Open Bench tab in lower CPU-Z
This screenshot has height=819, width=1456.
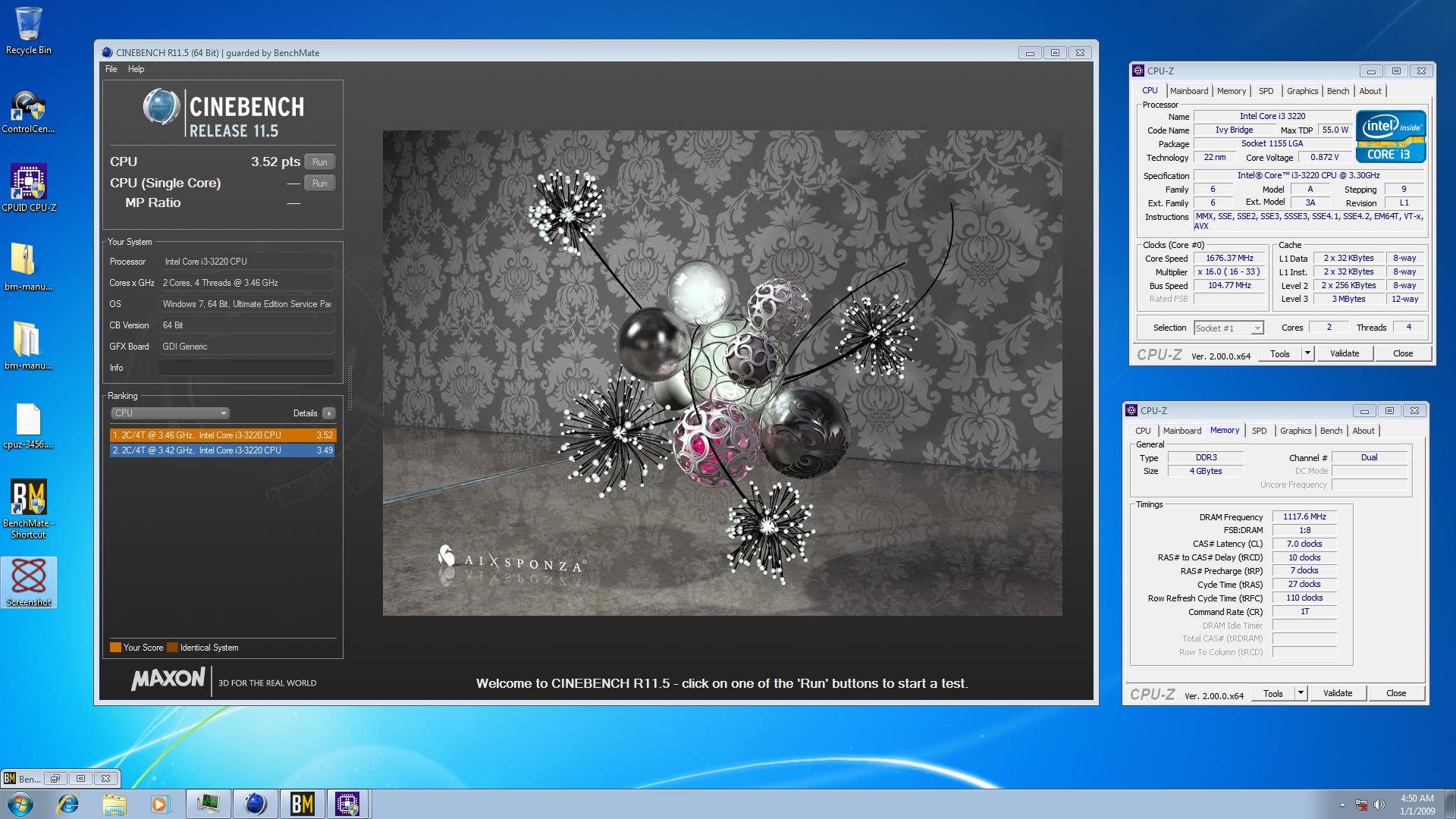pyautogui.click(x=1331, y=431)
